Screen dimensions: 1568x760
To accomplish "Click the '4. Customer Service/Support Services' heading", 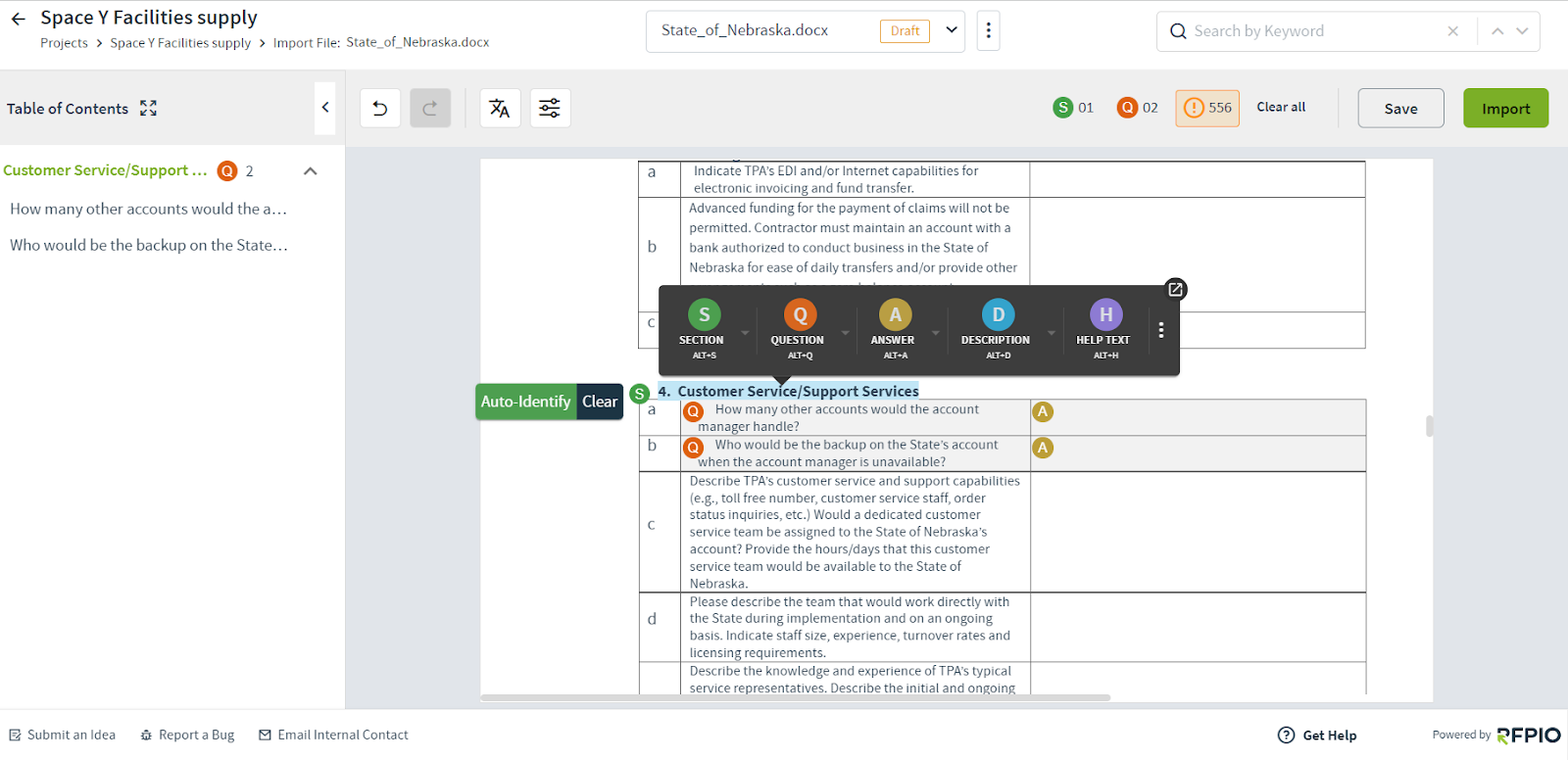I will [x=789, y=392].
